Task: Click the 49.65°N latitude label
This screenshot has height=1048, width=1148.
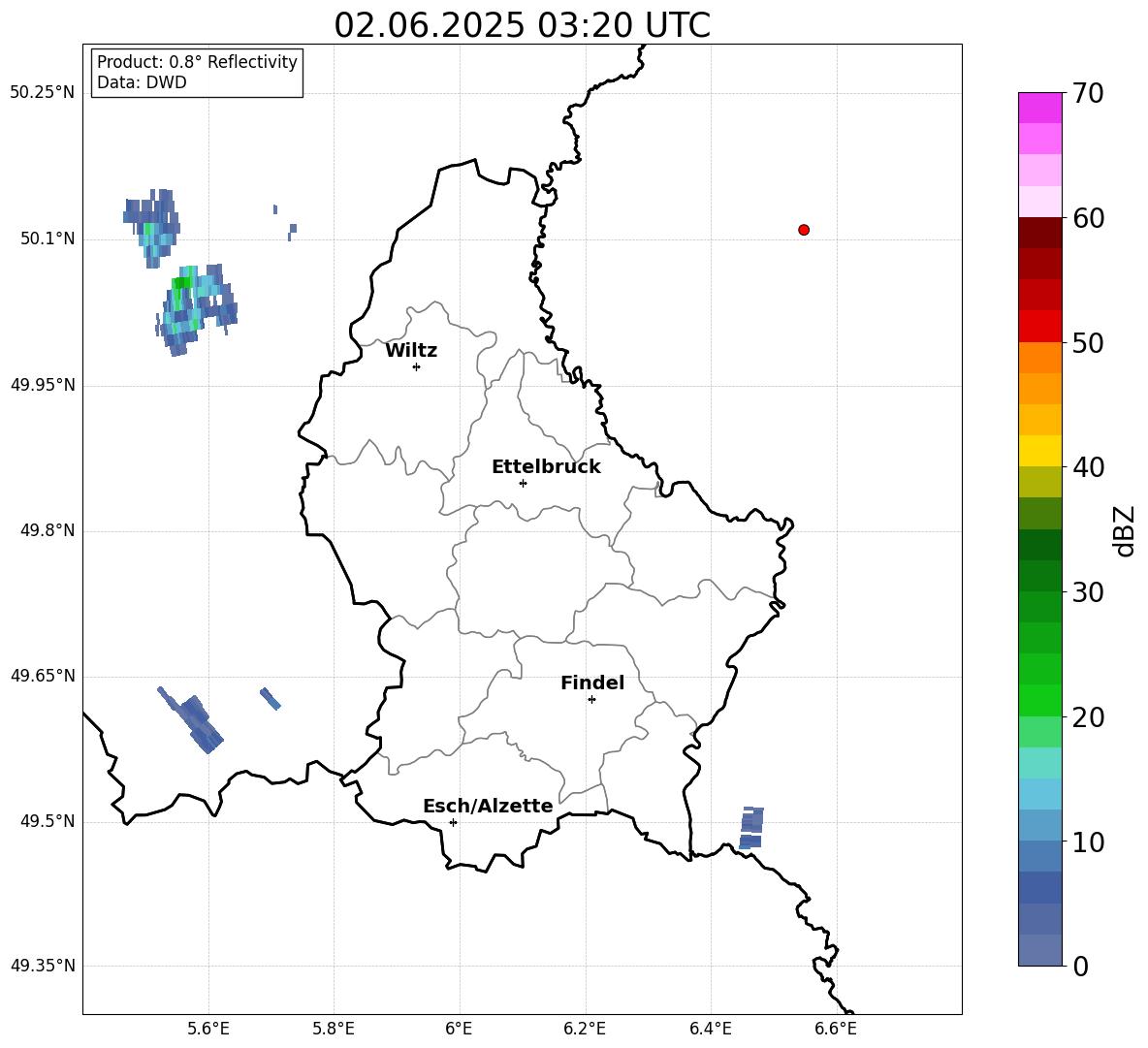Action: point(43,676)
